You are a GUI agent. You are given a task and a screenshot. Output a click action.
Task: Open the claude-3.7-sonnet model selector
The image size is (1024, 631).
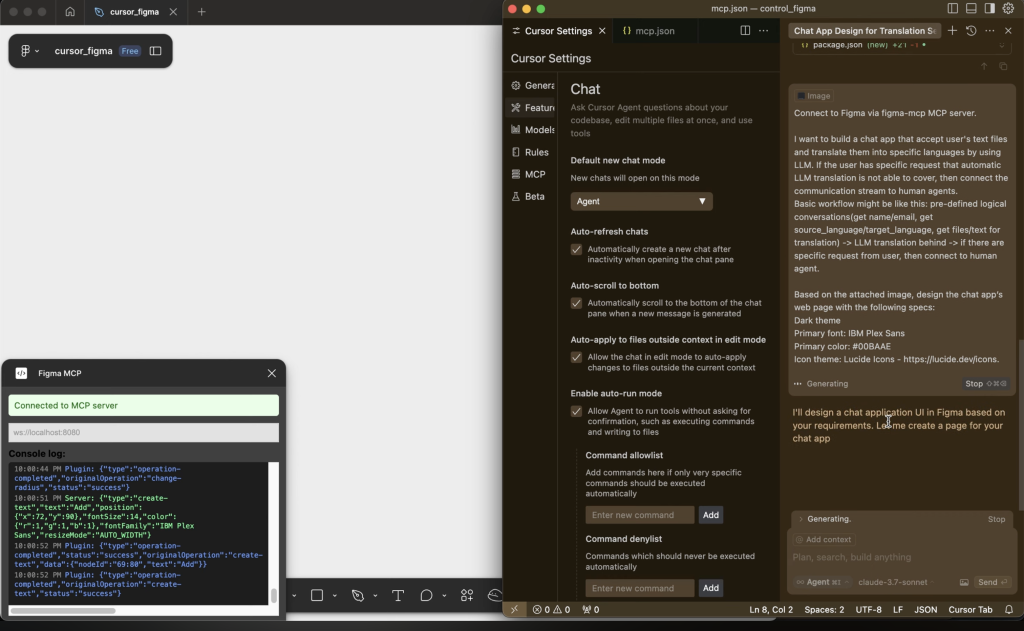[x=894, y=582]
